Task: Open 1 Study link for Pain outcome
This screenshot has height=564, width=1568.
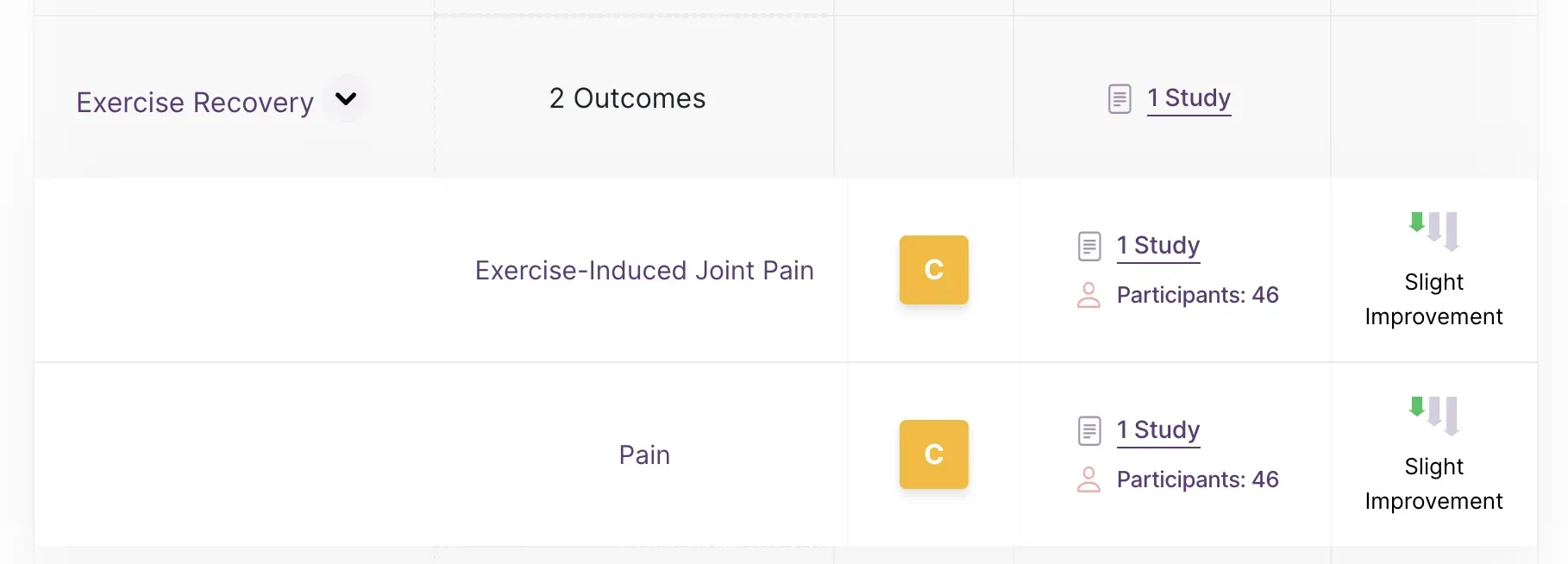Action: (x=1158, y=430)
